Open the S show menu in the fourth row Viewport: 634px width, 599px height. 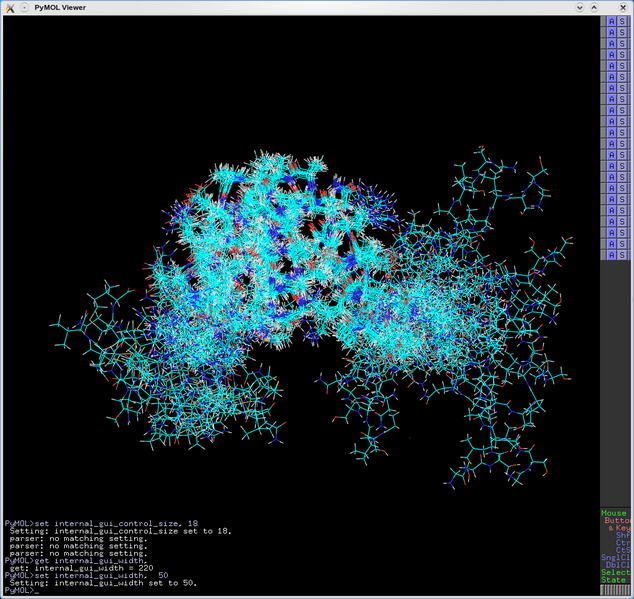[623, 54]
